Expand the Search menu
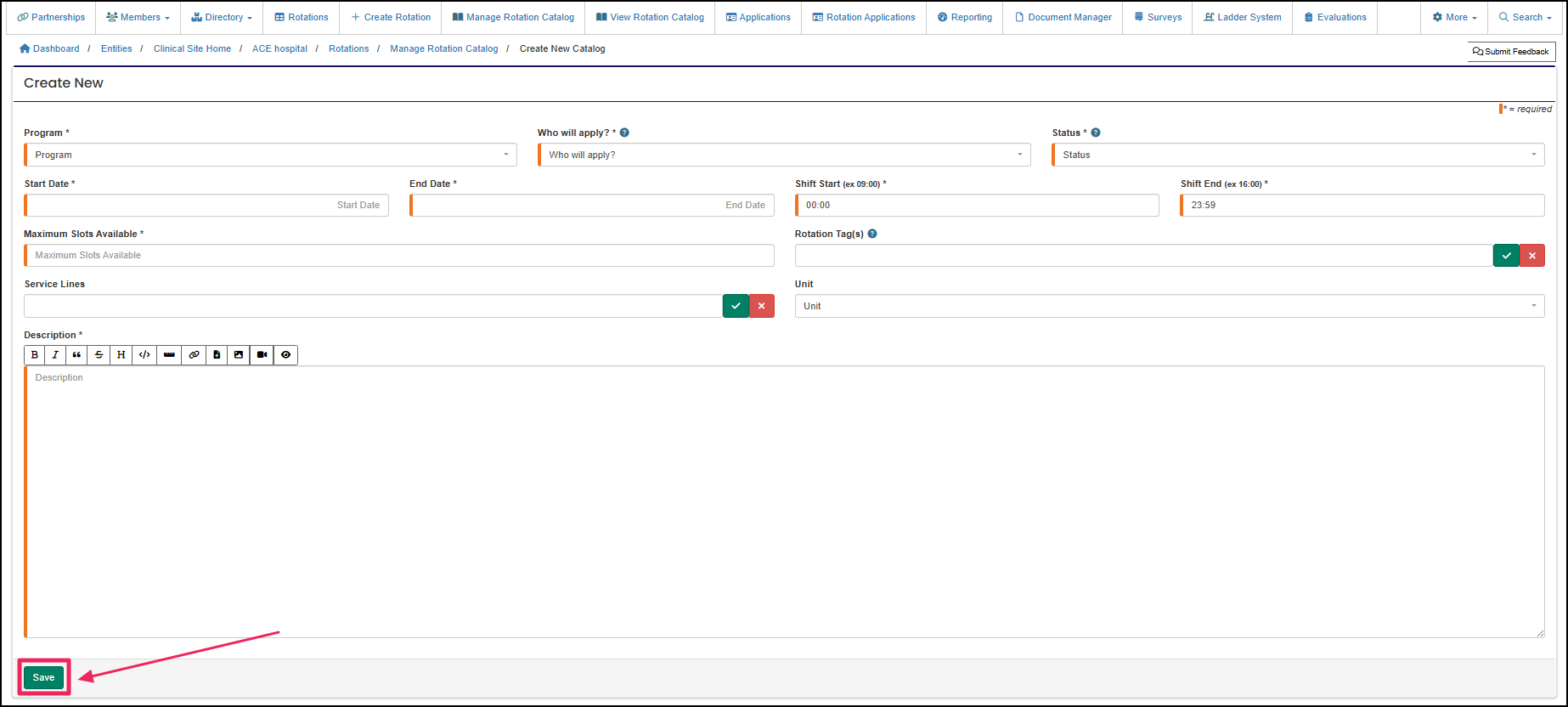The width and height of the screenshot is (1568, 707). tap(1526, 17)
